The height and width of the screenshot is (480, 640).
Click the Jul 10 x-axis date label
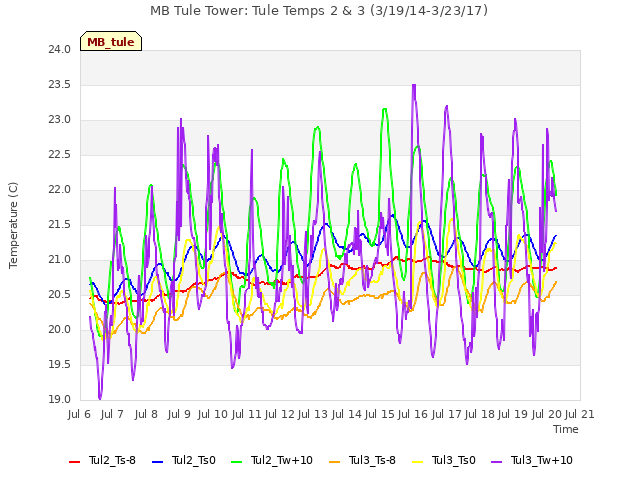click(x=213, y=415)
